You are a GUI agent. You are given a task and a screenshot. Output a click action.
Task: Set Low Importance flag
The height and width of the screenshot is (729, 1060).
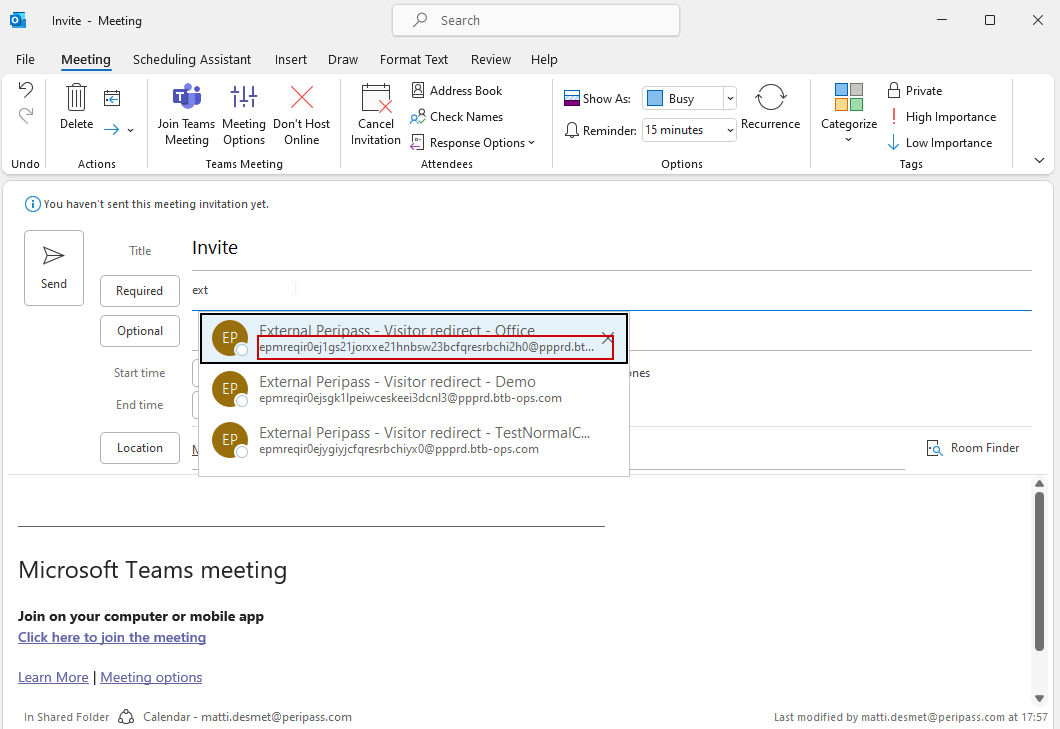click(x=940, y=143)
